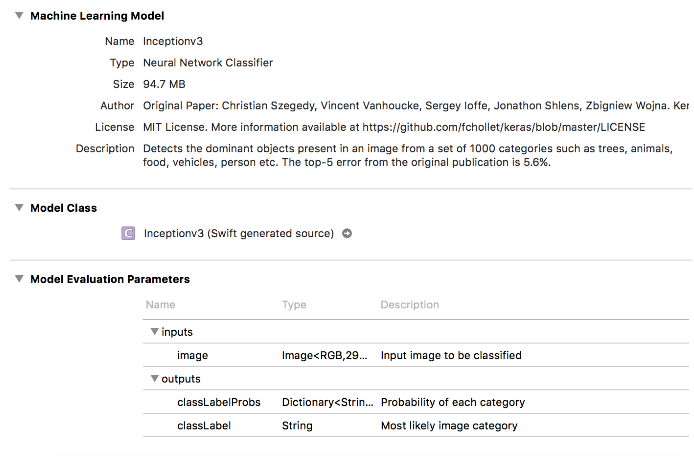Image resolution: width=694 pixels, height=459 pixels.
Task: Click the MIT License text line
Action: pos(394,127)
